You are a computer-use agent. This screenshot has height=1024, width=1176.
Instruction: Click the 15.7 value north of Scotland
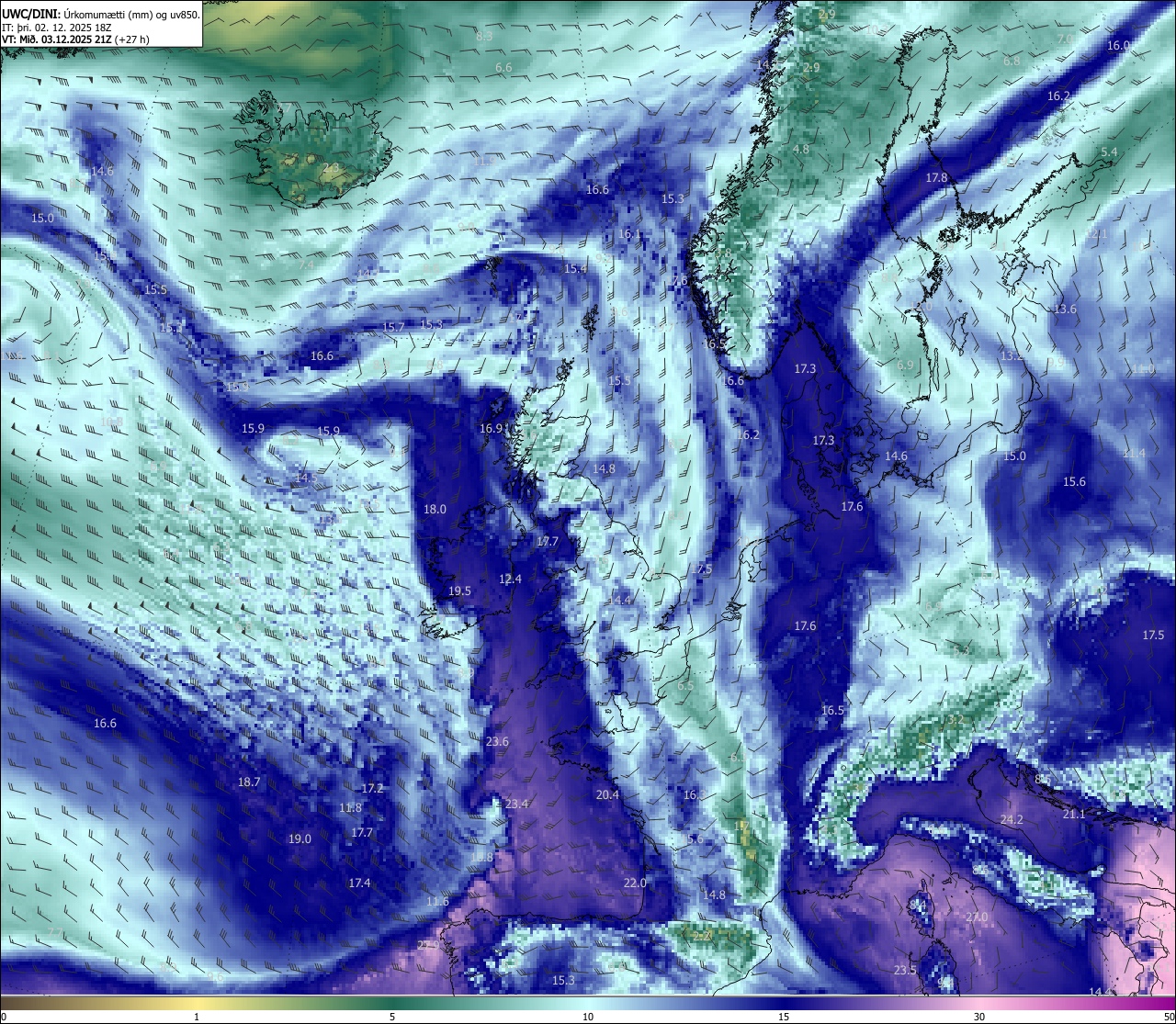pos(393,328)
